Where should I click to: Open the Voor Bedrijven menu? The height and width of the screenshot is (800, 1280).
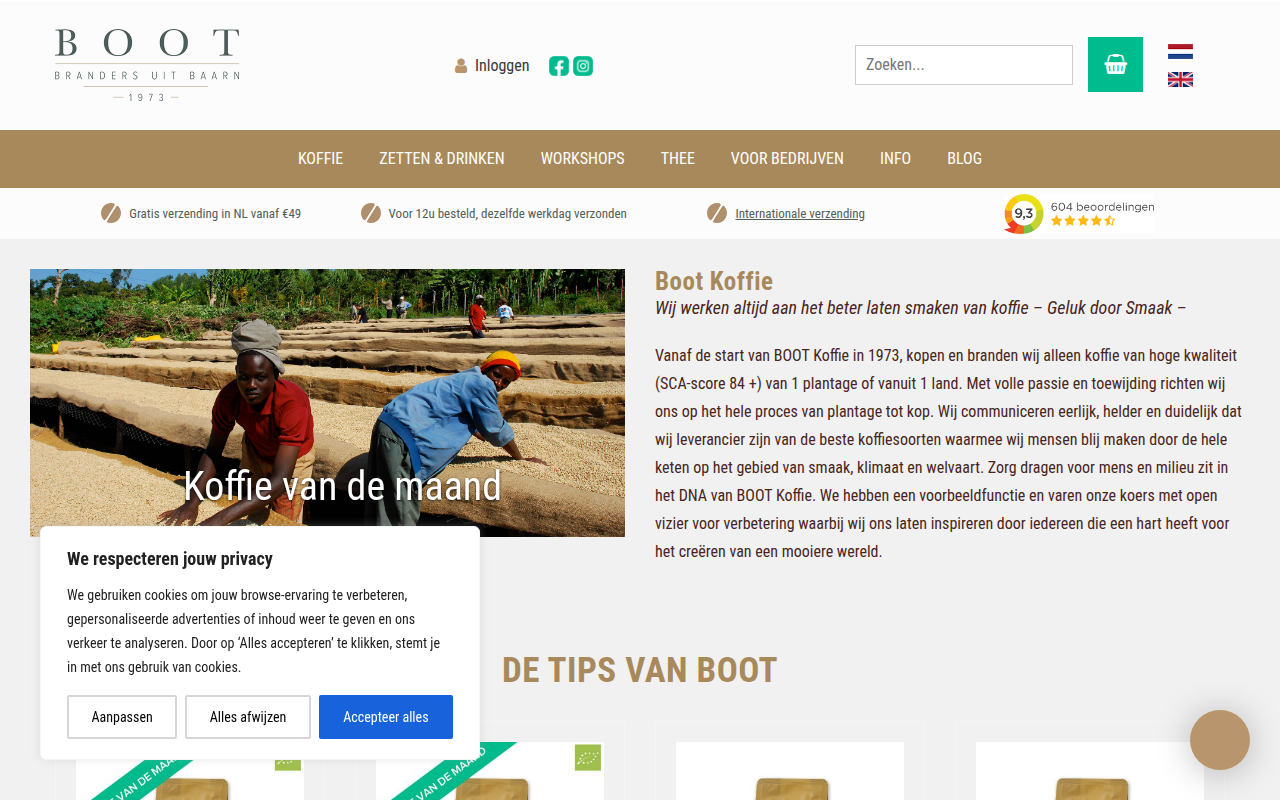click(787, 158)
